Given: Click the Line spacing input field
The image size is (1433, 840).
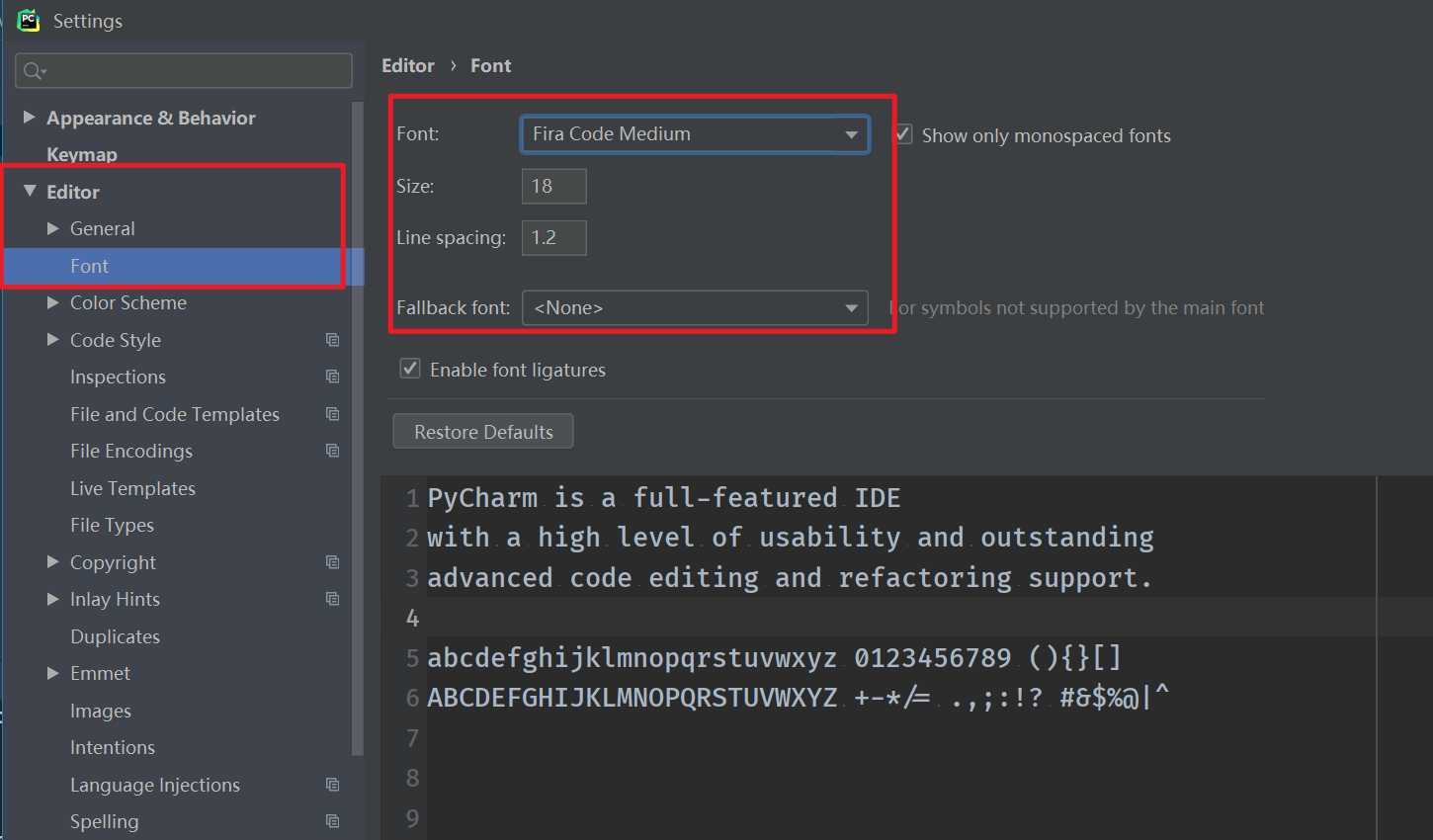Looking at the screenshot, I should 554,237.
